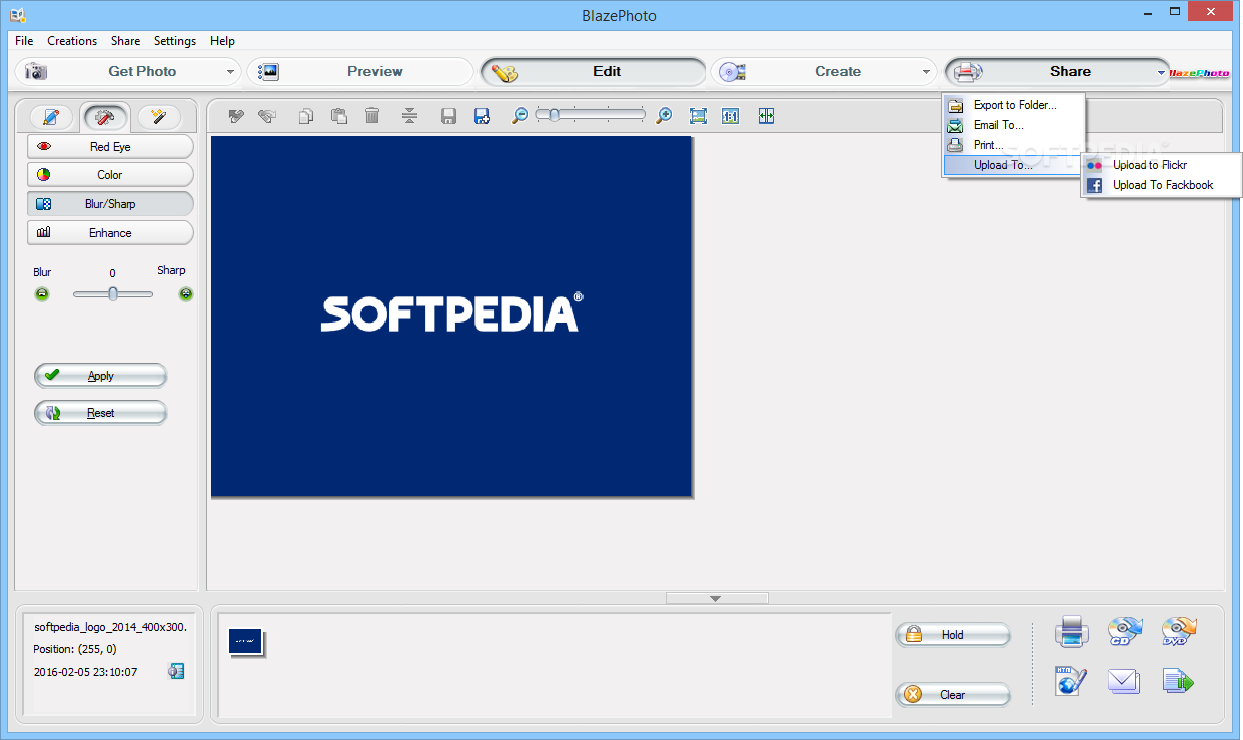Click the Fit to Window icon
The image size is (1243, 740).
pos(698,116)
